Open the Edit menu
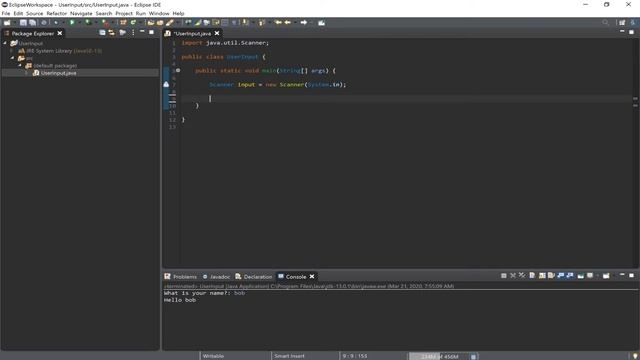Viewport: 640px width, 360px height. point(18,13)
